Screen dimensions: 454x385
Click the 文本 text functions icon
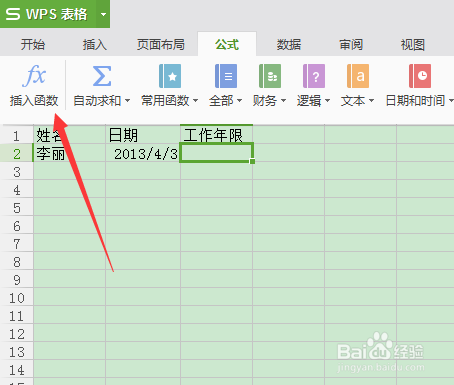[x=358, y=76]
